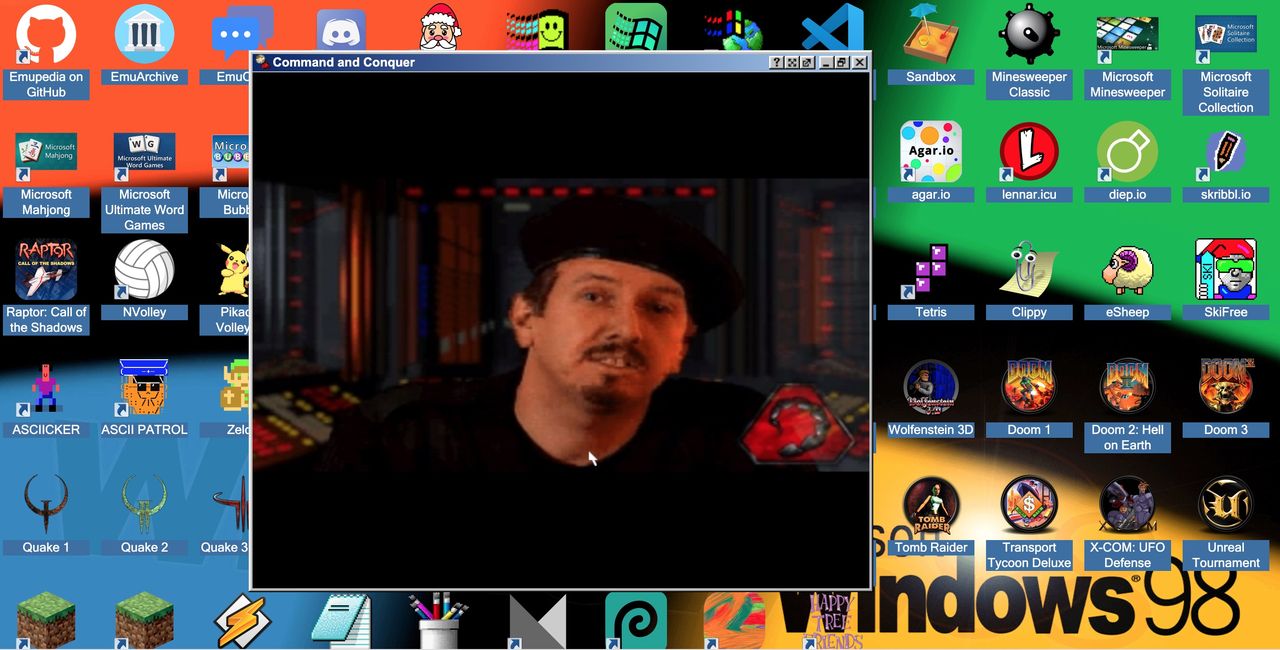Toggle fullscreen mode for Command and Conquer window
1280x650 pixels.
[x=792, y=62]
